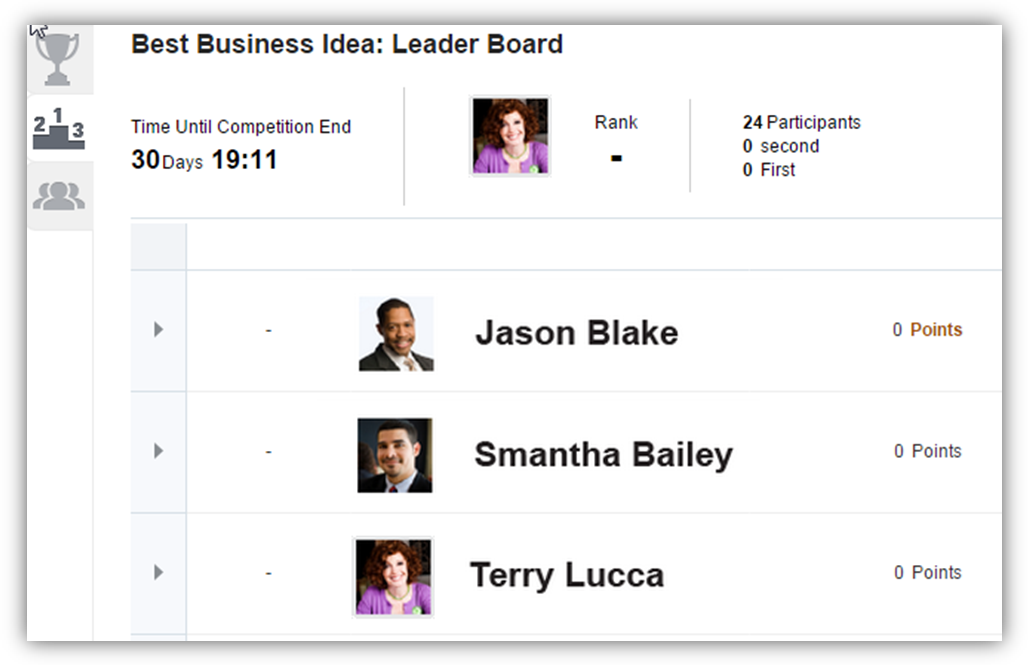Click Terry Lucca's Points label
The image size is (1028, 665).
coord(936,572)
